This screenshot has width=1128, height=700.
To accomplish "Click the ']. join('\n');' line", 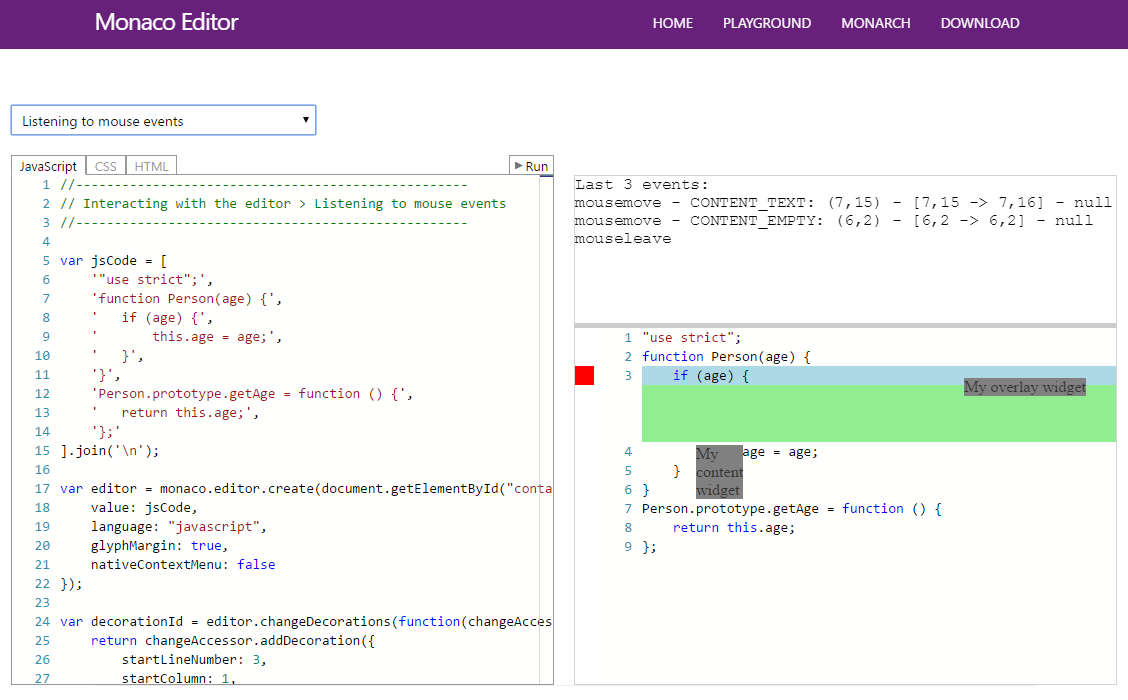I will 110,450.
